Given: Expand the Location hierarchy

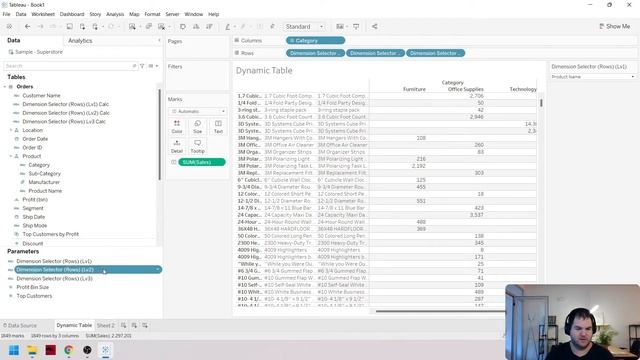Looking at the screenshot, I should (x=11, y=130).
